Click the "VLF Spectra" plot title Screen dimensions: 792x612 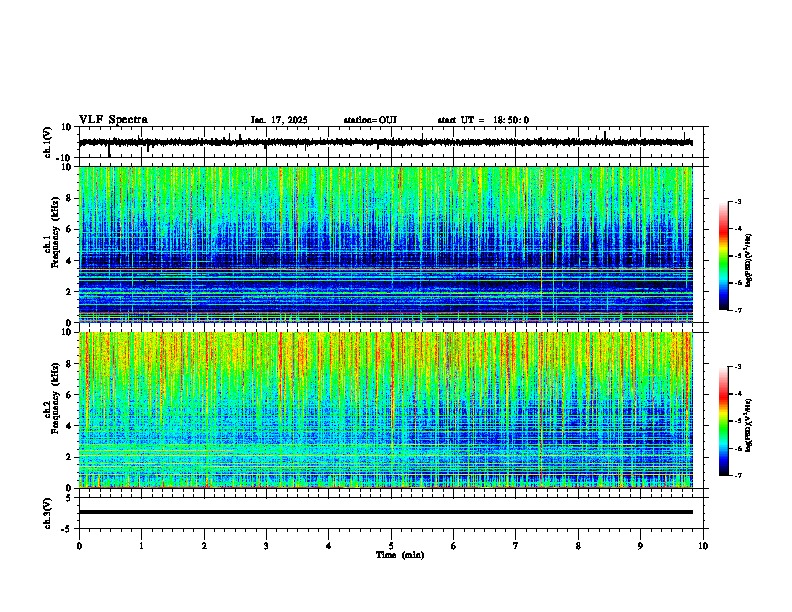pos(113,120)
